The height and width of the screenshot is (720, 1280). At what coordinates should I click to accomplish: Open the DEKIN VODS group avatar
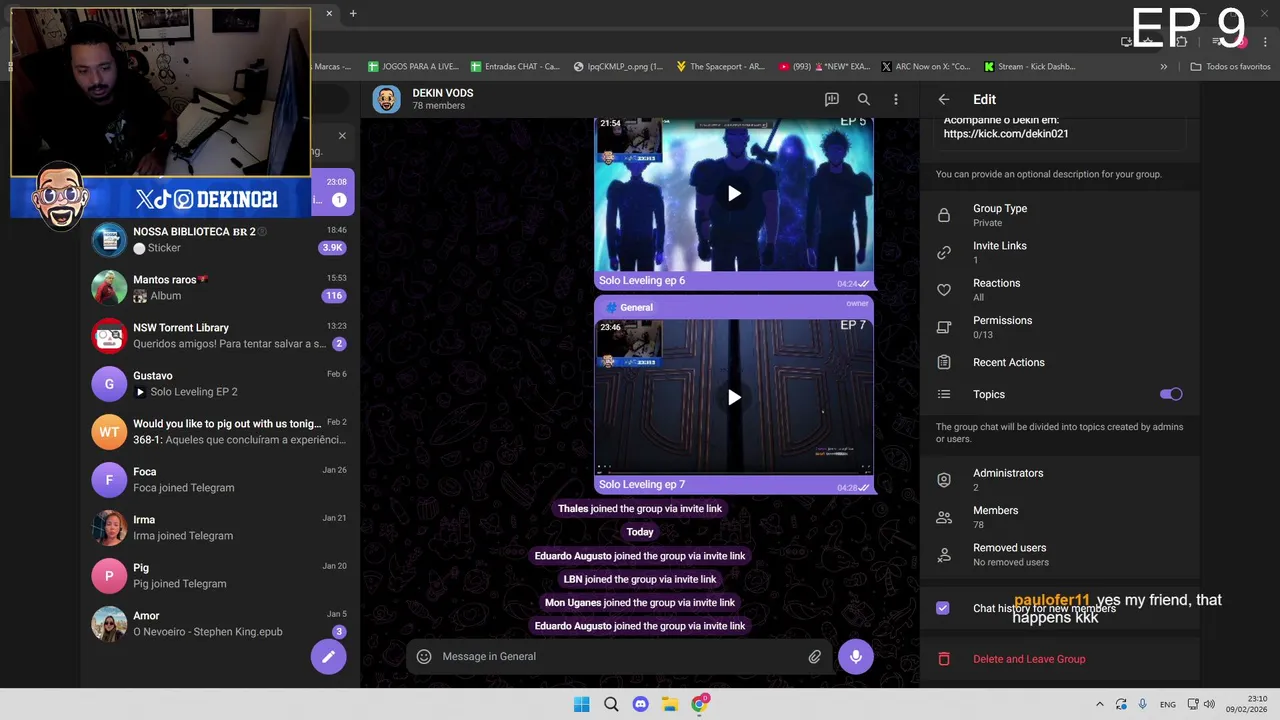(386, 99)
